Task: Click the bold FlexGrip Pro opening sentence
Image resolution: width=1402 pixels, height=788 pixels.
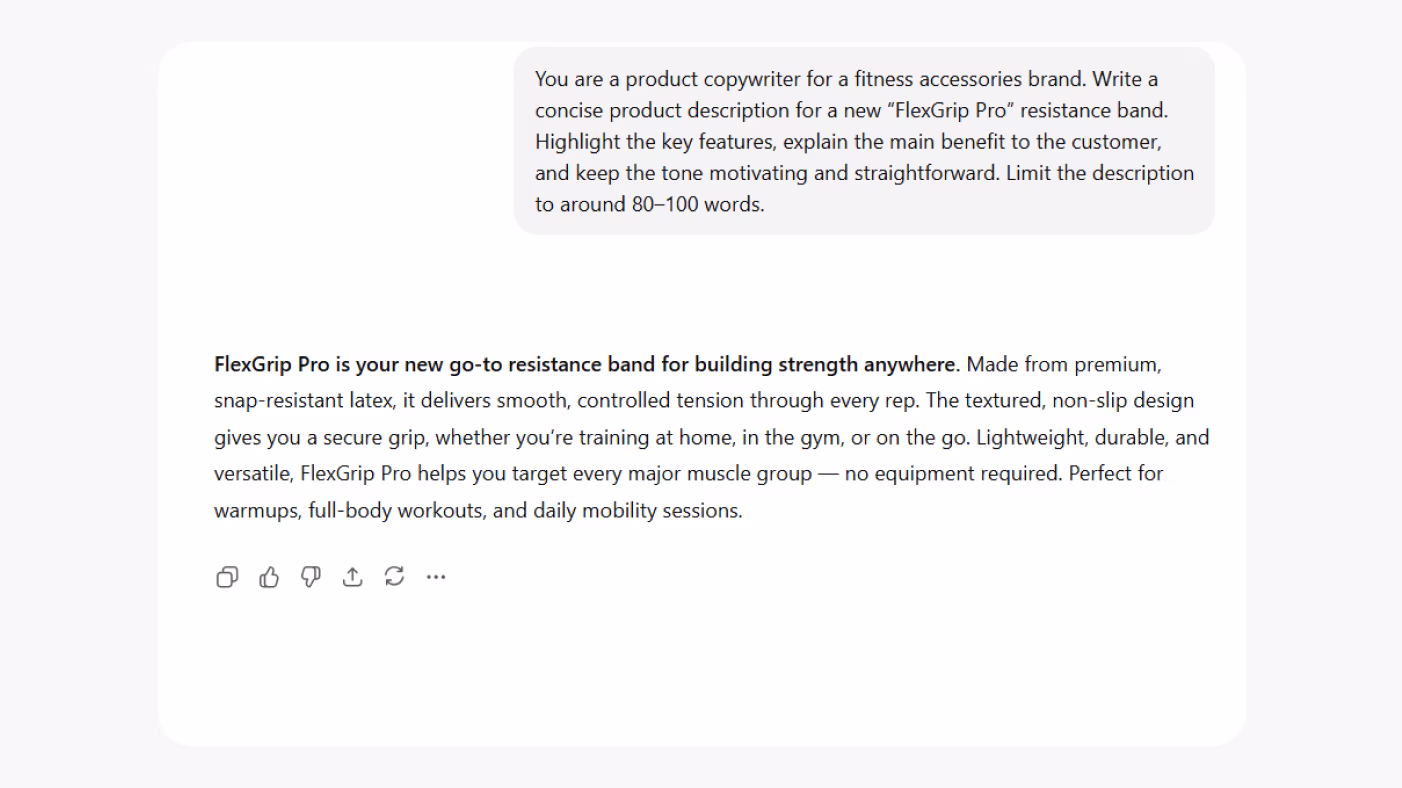Action: [x=584, y=364]
